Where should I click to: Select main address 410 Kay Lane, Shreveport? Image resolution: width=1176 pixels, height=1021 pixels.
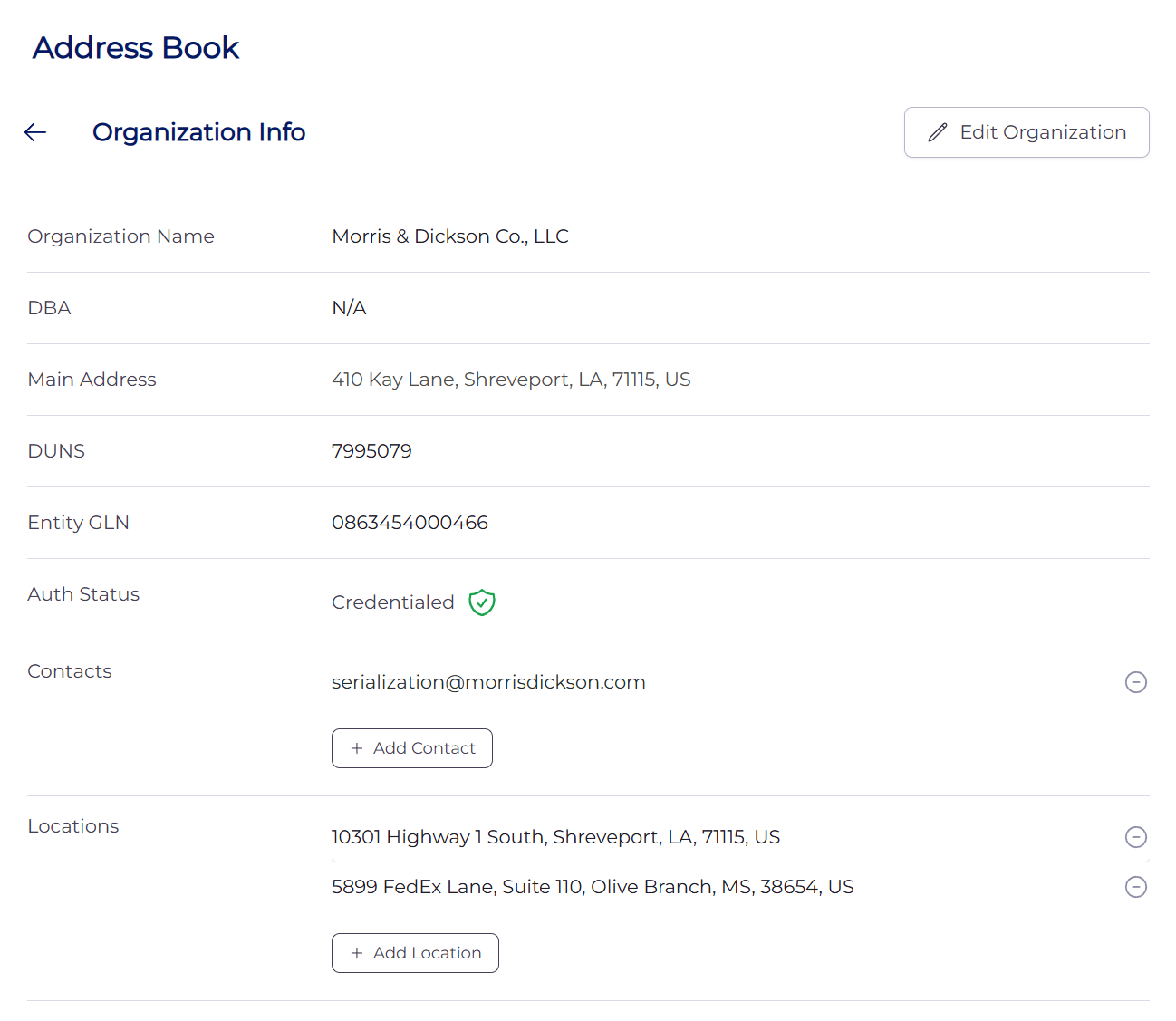511,380
